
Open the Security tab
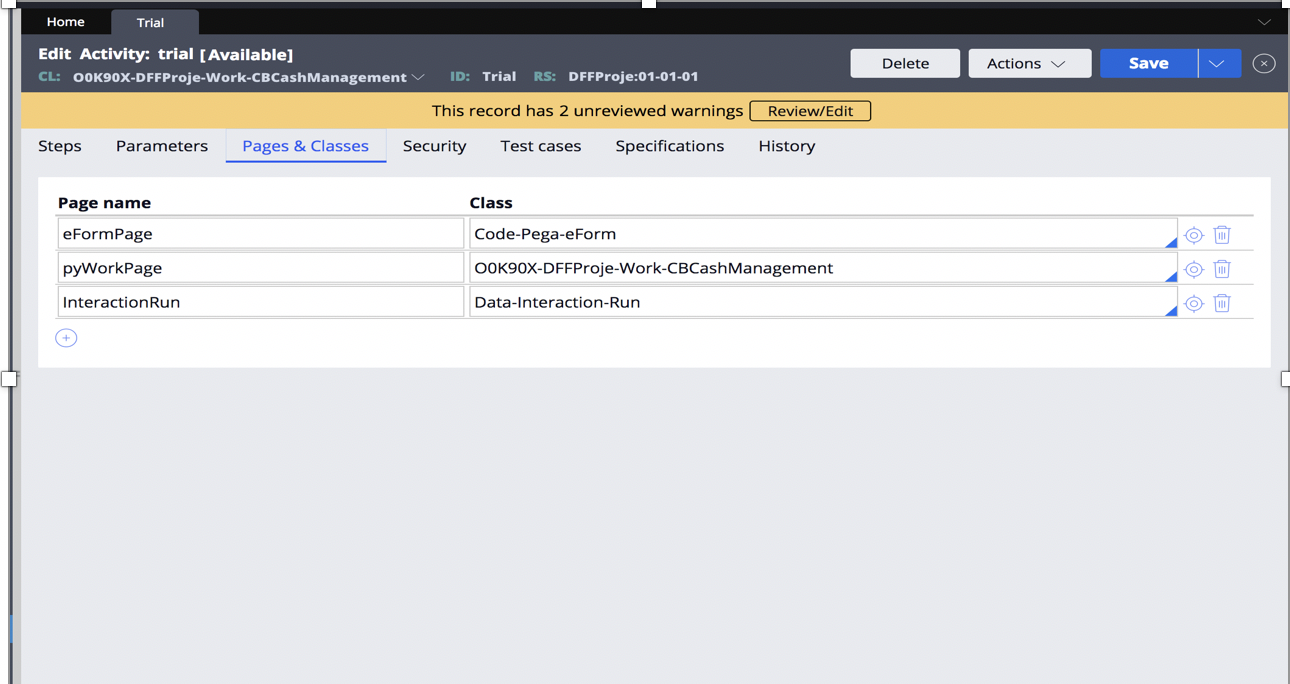[x=434, y=146]
